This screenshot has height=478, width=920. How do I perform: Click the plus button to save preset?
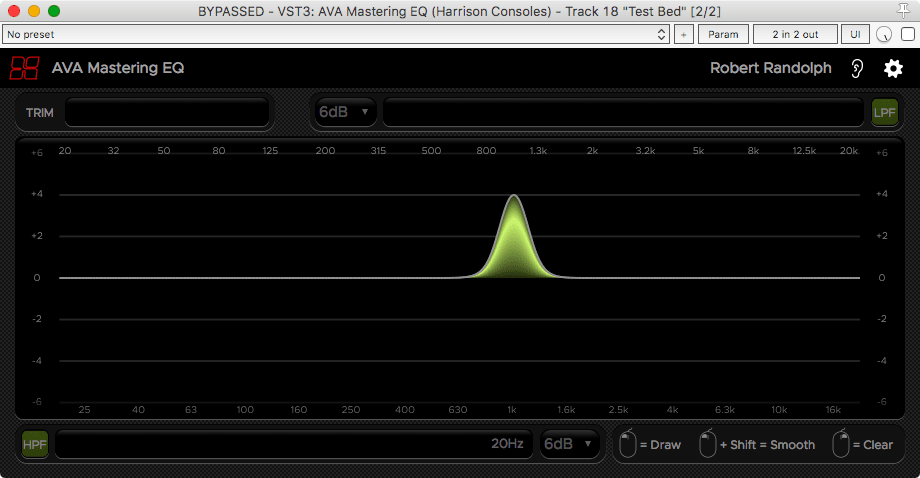click(x=684, y=34)
